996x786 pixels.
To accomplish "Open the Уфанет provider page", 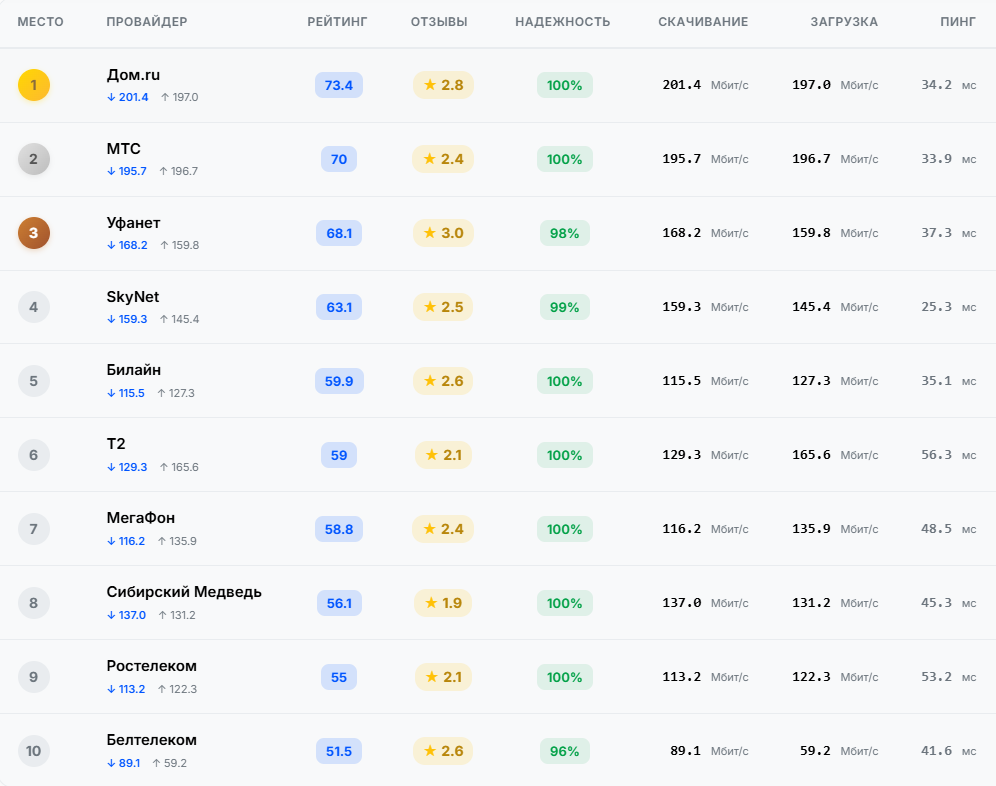I will 133,223.
